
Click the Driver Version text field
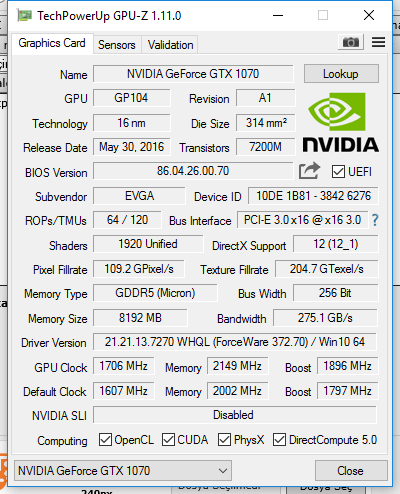point(235,342)
